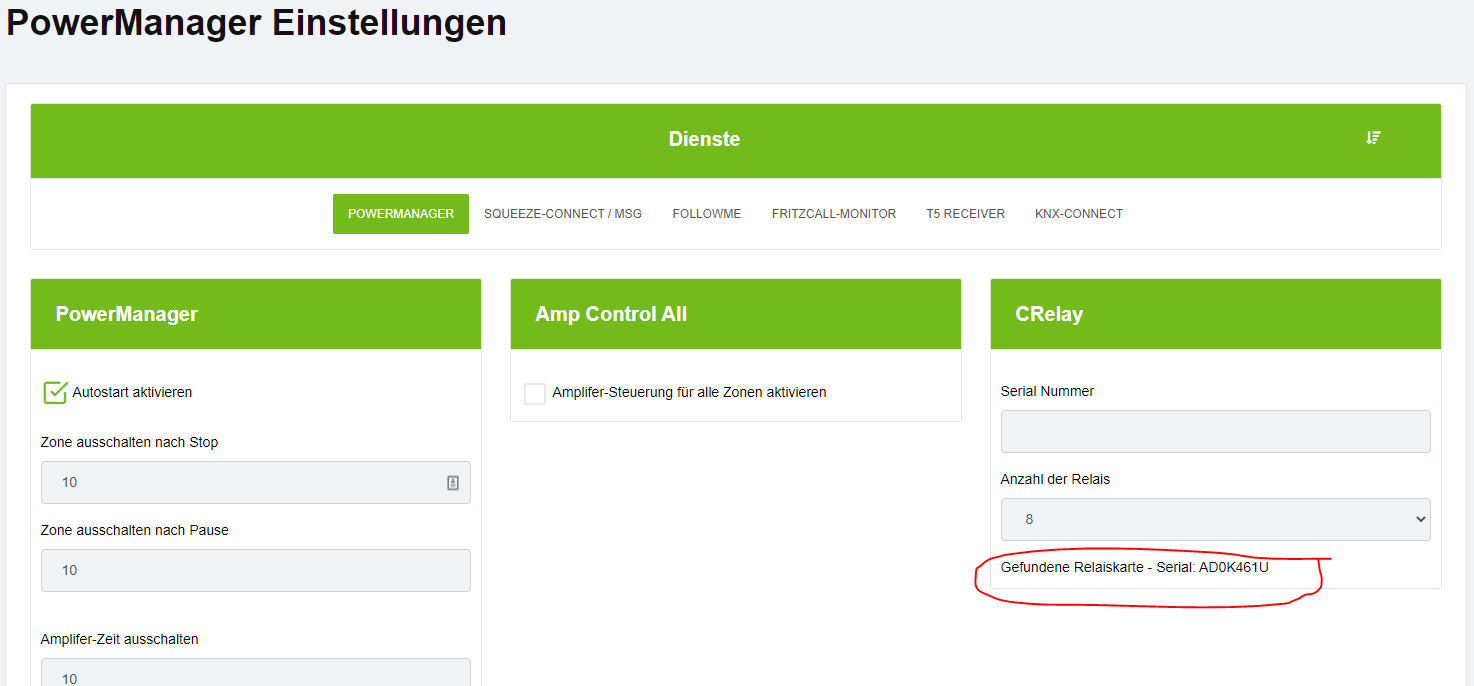This screenshot has height=686, width=1474.
Task: Click the Serial Nummer input field
Action: [1215, 431]
